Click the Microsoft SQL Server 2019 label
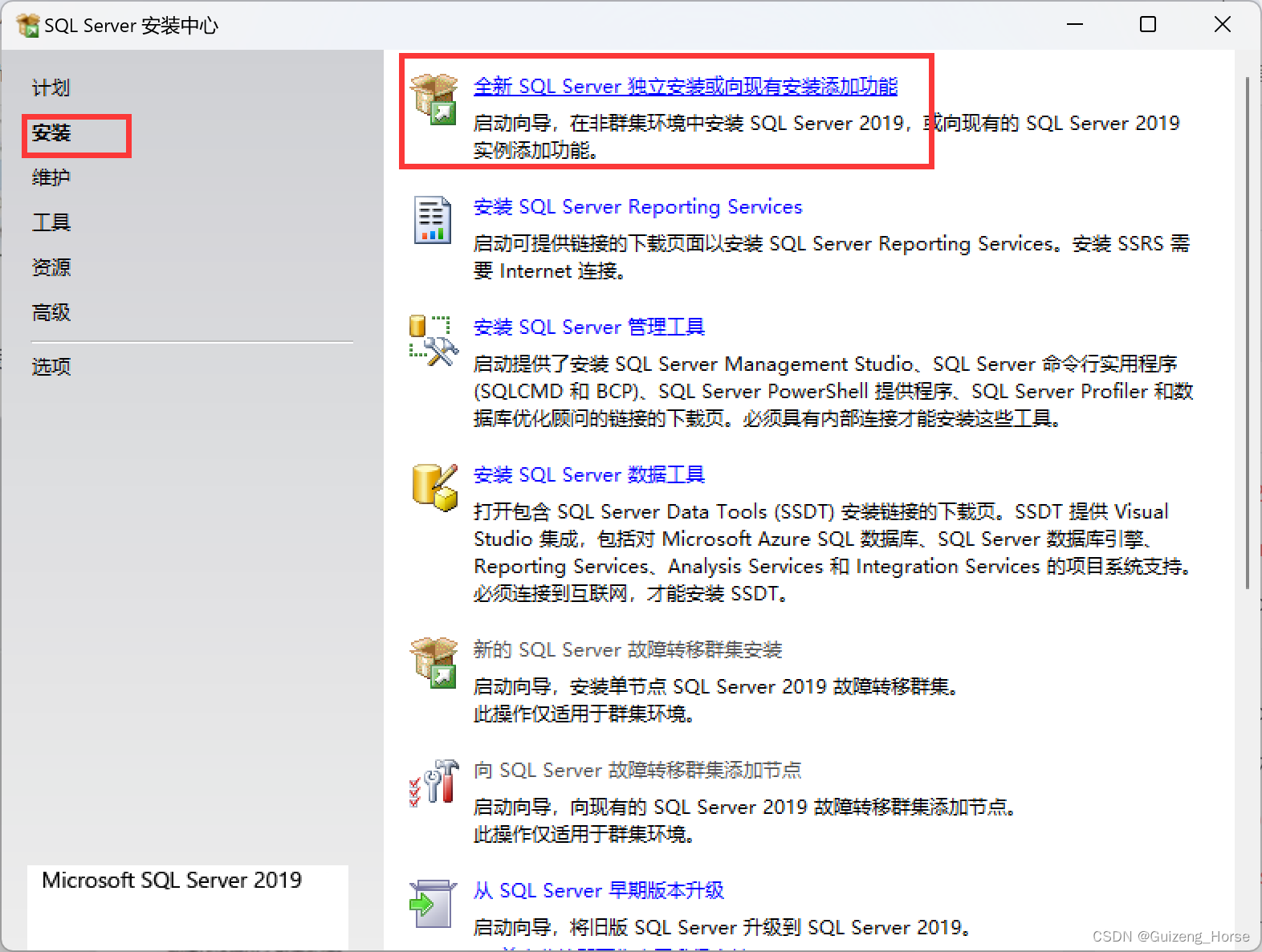This screenshot has height=952, width=1262. (172, 880)
